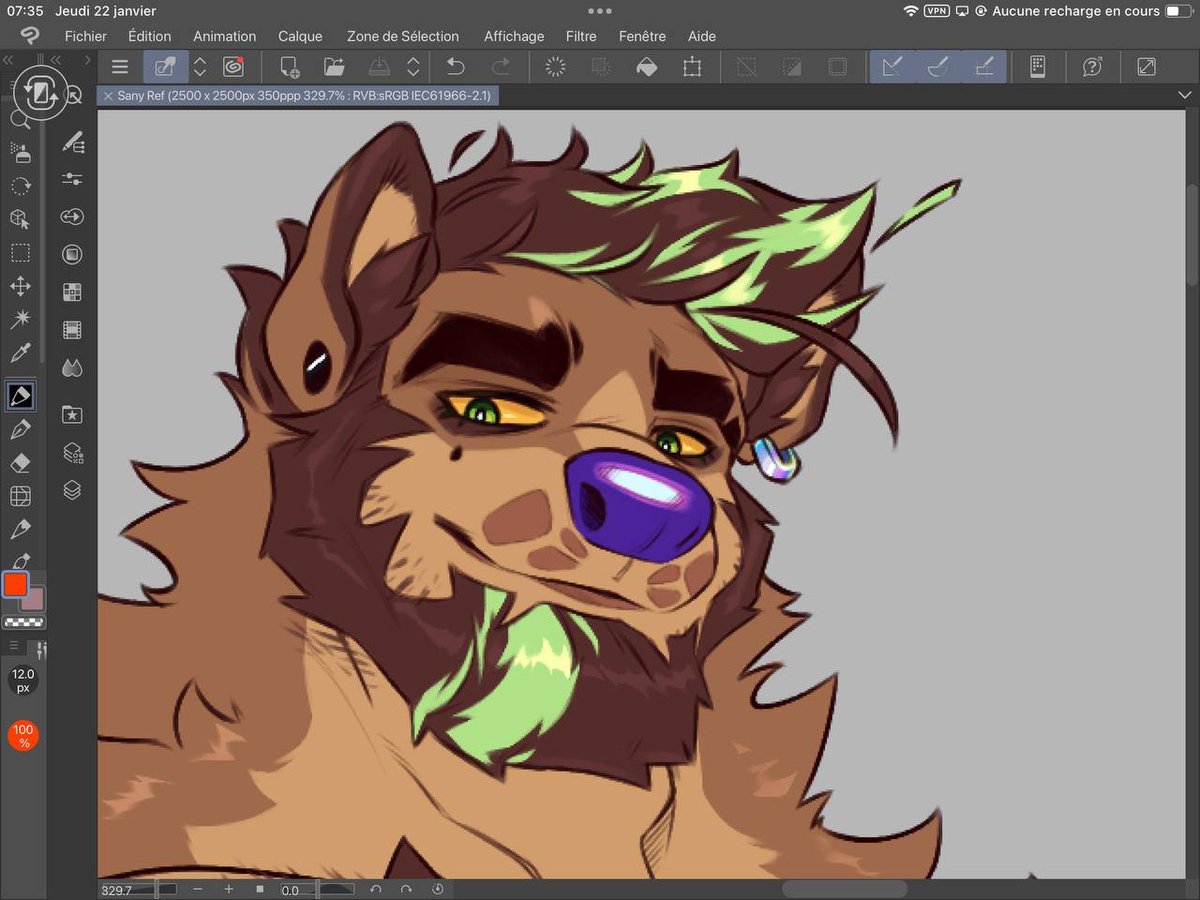Open the Animation menu
1200x900 pixels.
click(x=224, y=36)
